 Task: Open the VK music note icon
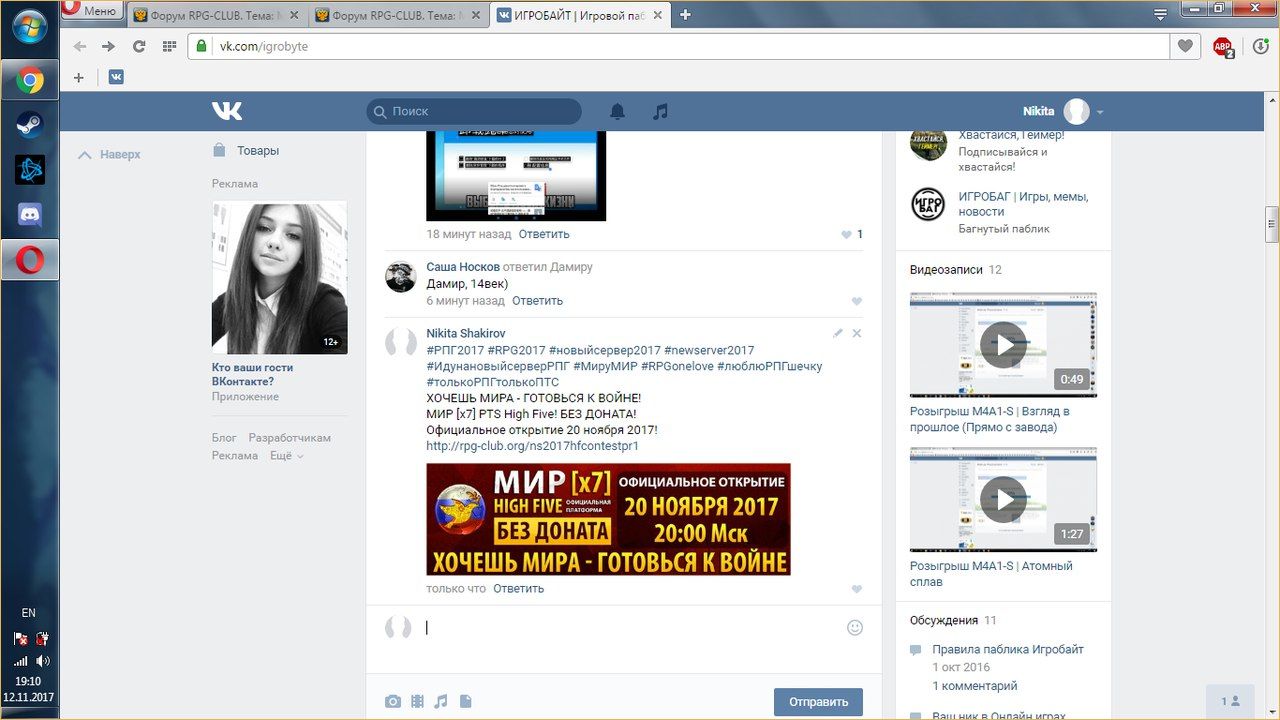tap(660, 112)
